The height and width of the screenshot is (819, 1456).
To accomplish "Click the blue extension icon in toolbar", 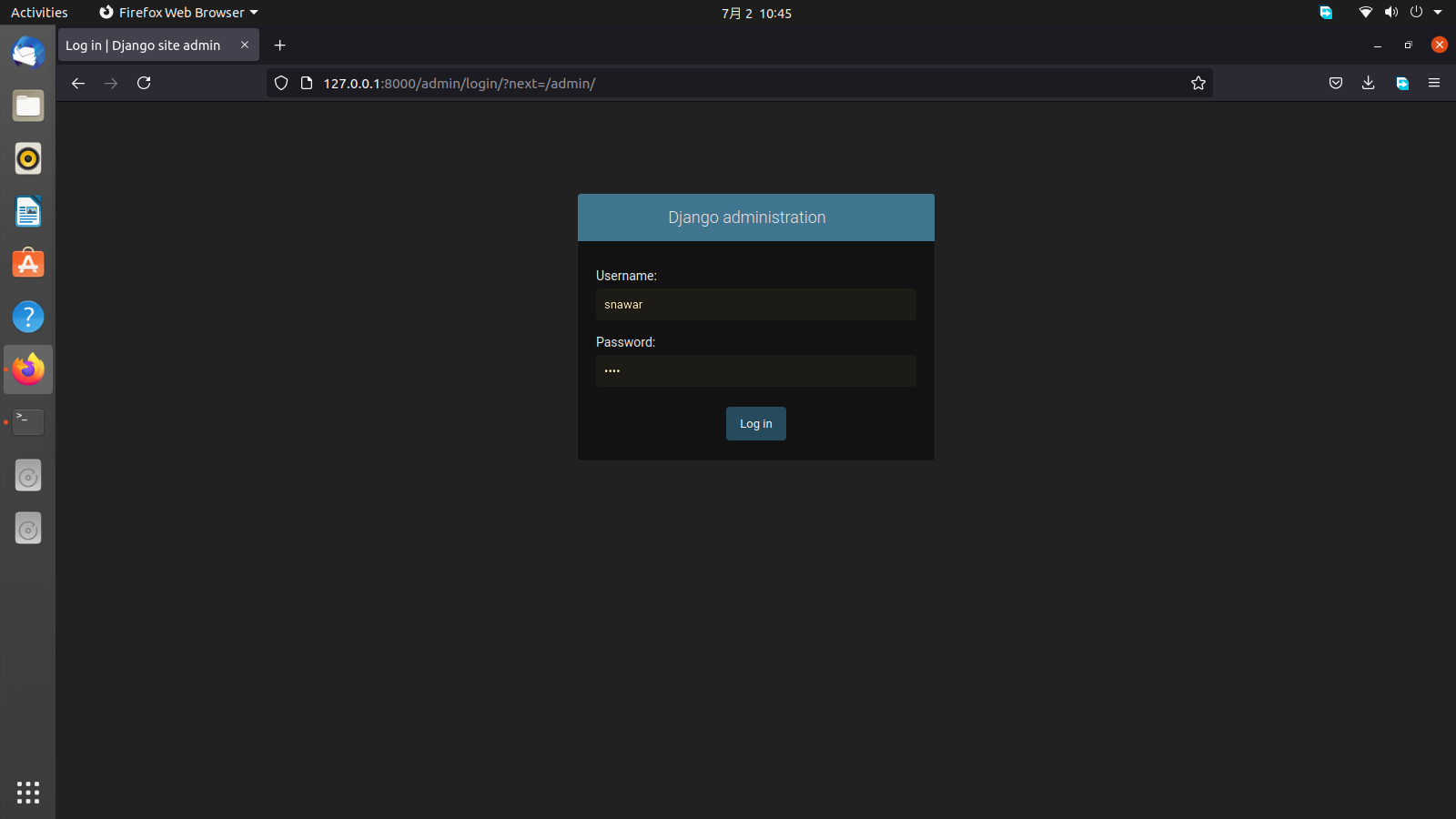I will pos(1402,83).
